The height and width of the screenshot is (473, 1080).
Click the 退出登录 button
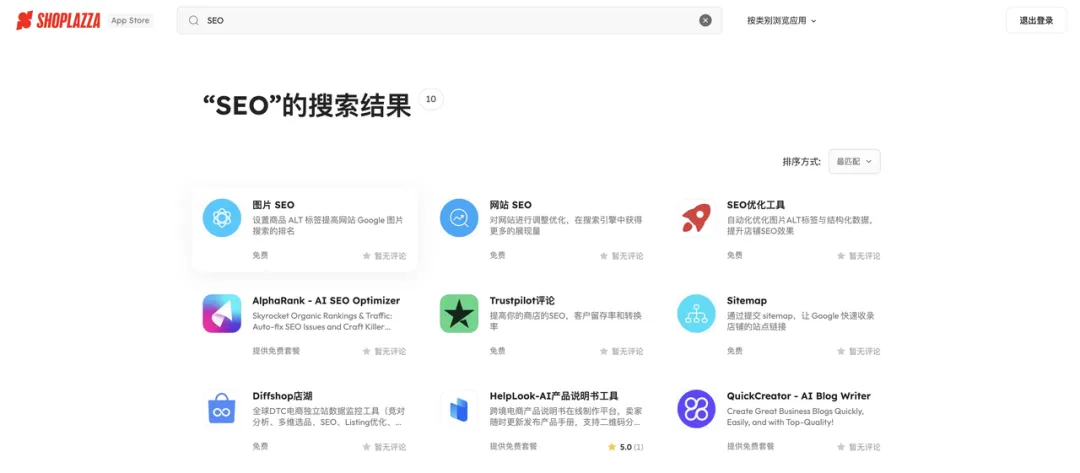click(x=1036, y=21)
